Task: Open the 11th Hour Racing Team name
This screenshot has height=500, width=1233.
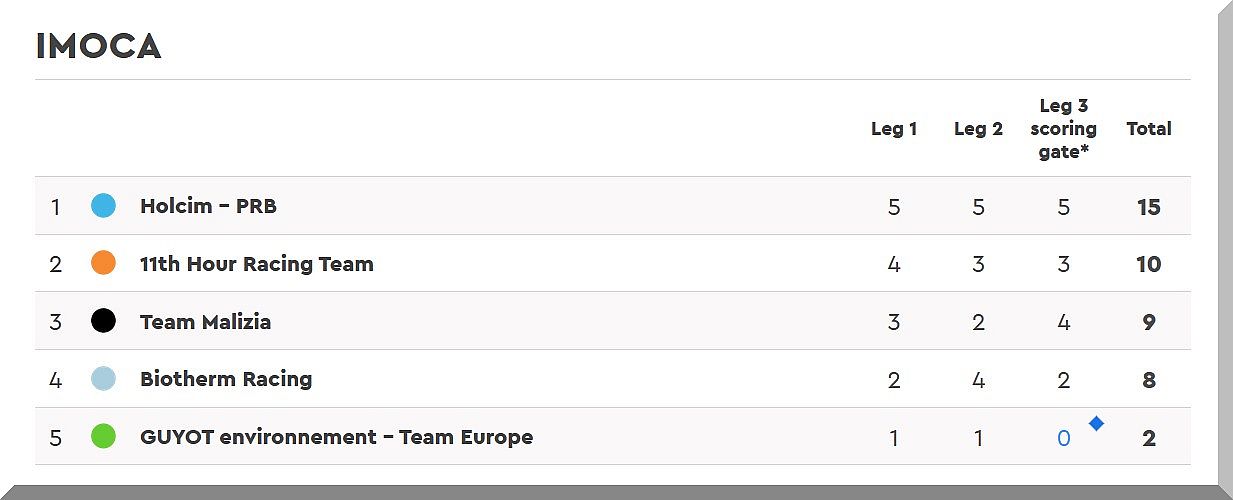Action: click(256, 264)
